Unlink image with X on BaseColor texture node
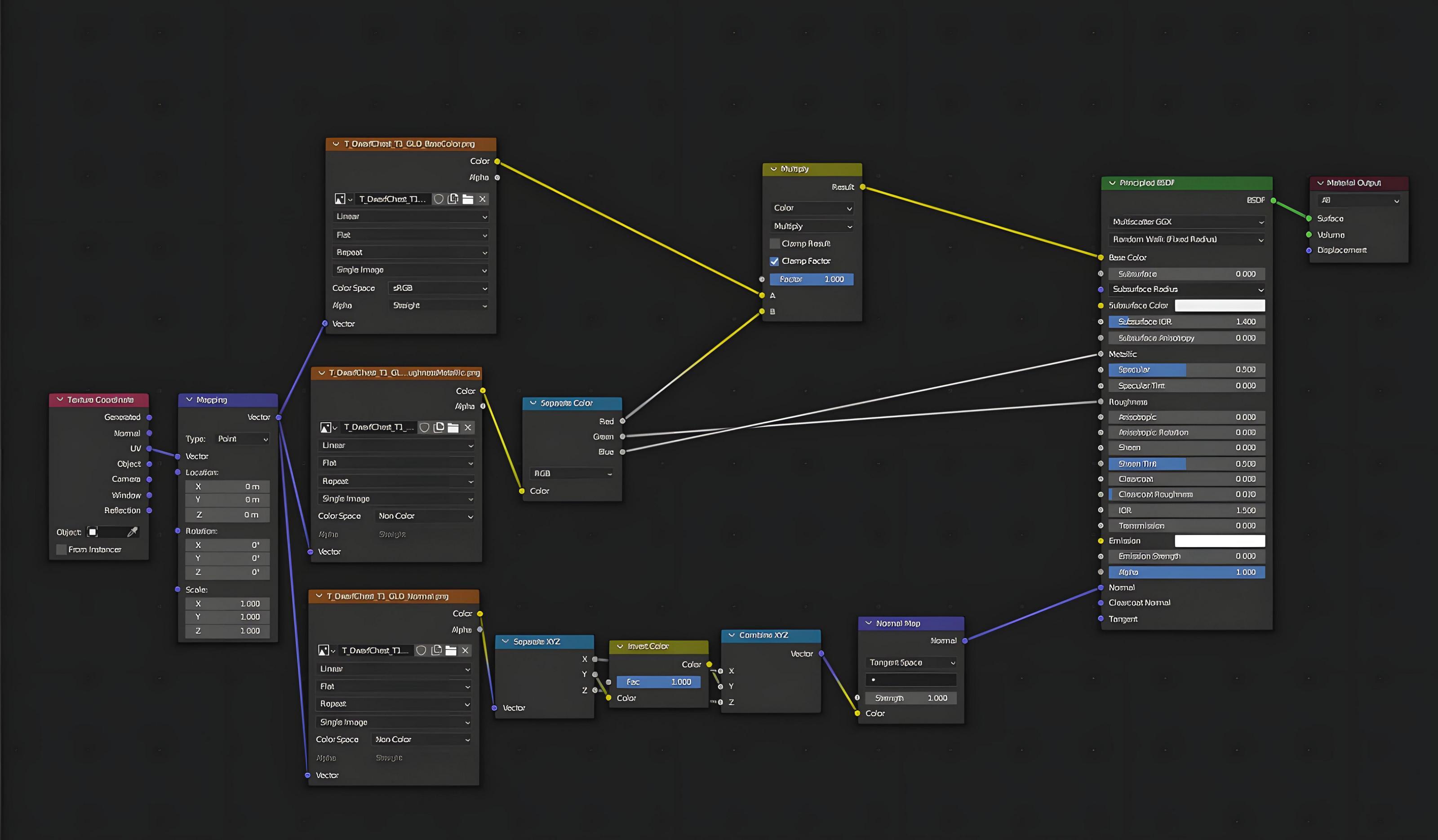The width and height of the screenshot is (1438, 840). click(482, 199)
